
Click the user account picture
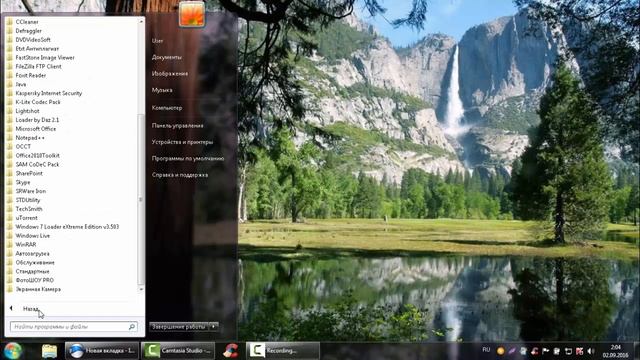192,15
